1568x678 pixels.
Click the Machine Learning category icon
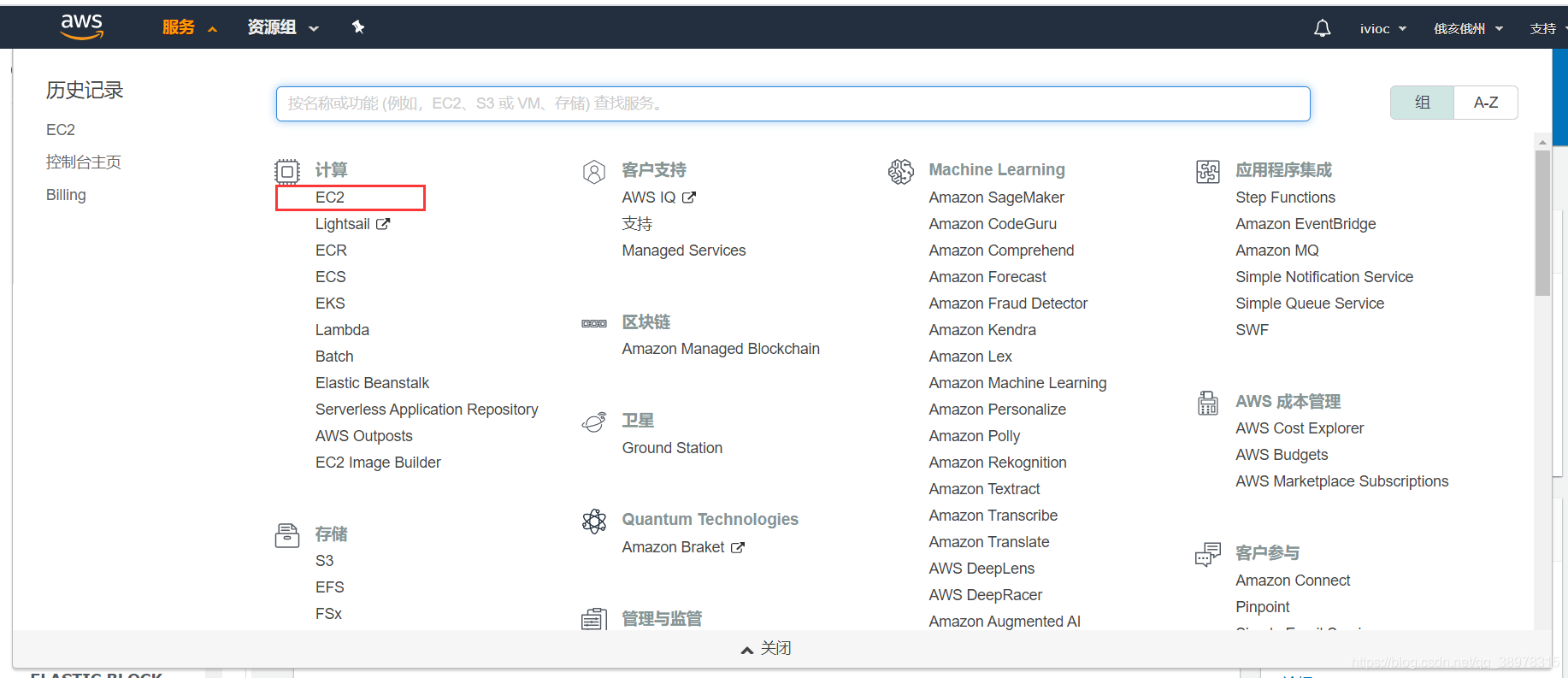click(900, 171)
